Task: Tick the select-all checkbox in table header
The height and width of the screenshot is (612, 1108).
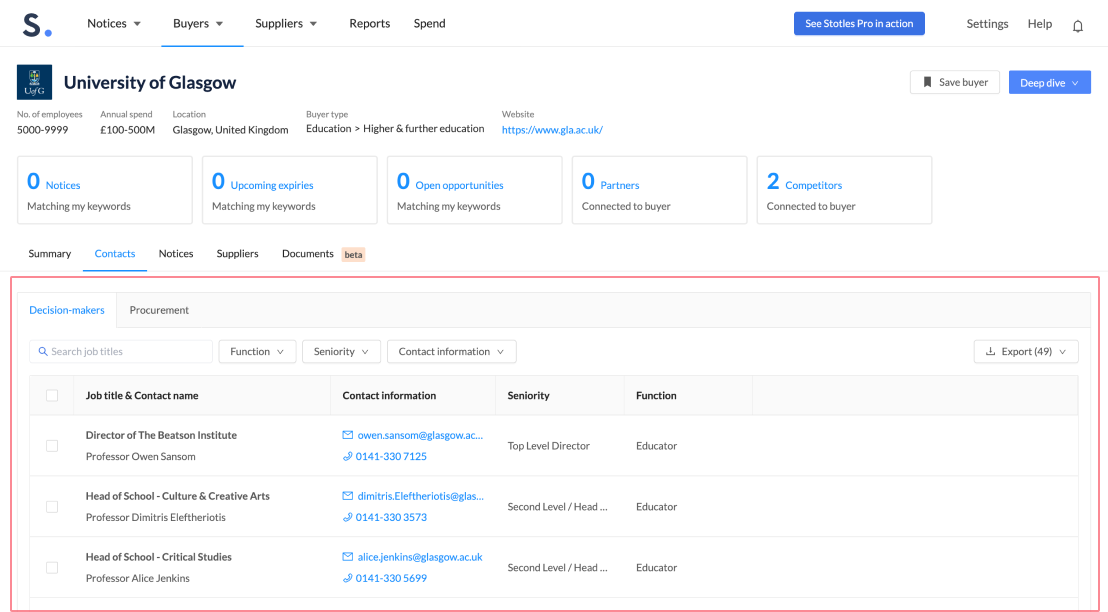Action: [52, 396]
